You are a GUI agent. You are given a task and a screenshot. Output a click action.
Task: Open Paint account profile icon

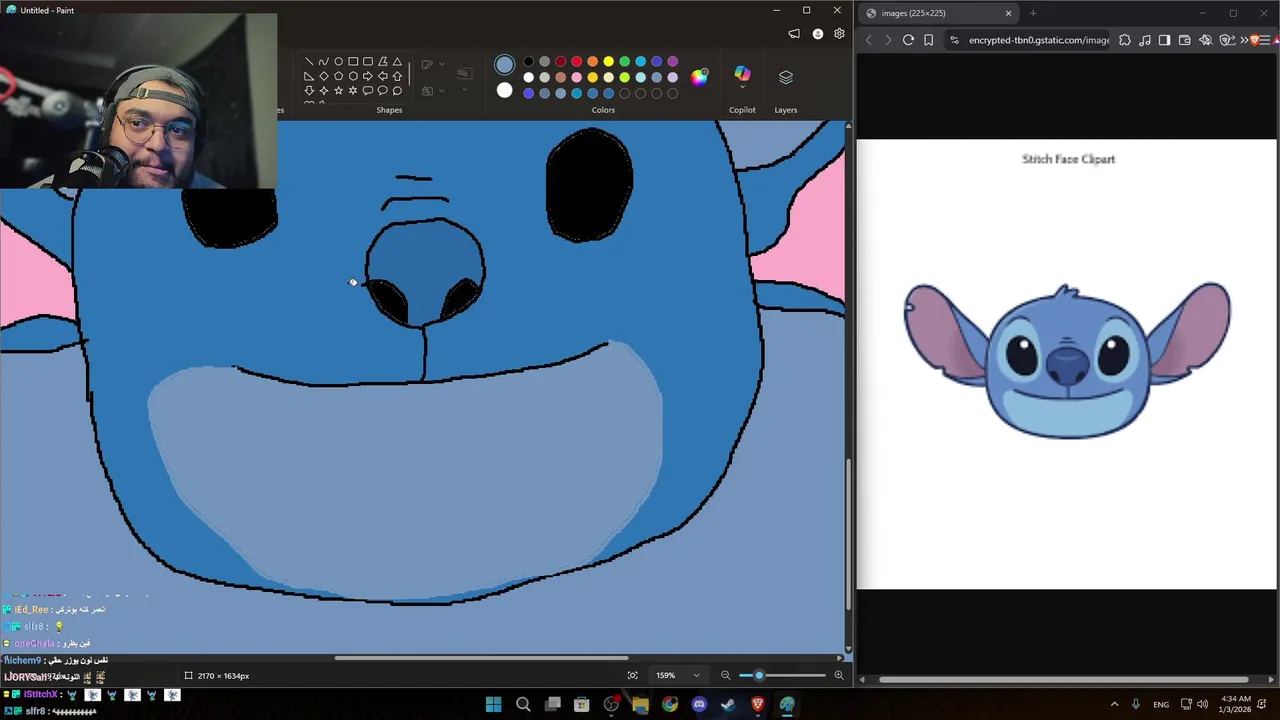(818, 34)
